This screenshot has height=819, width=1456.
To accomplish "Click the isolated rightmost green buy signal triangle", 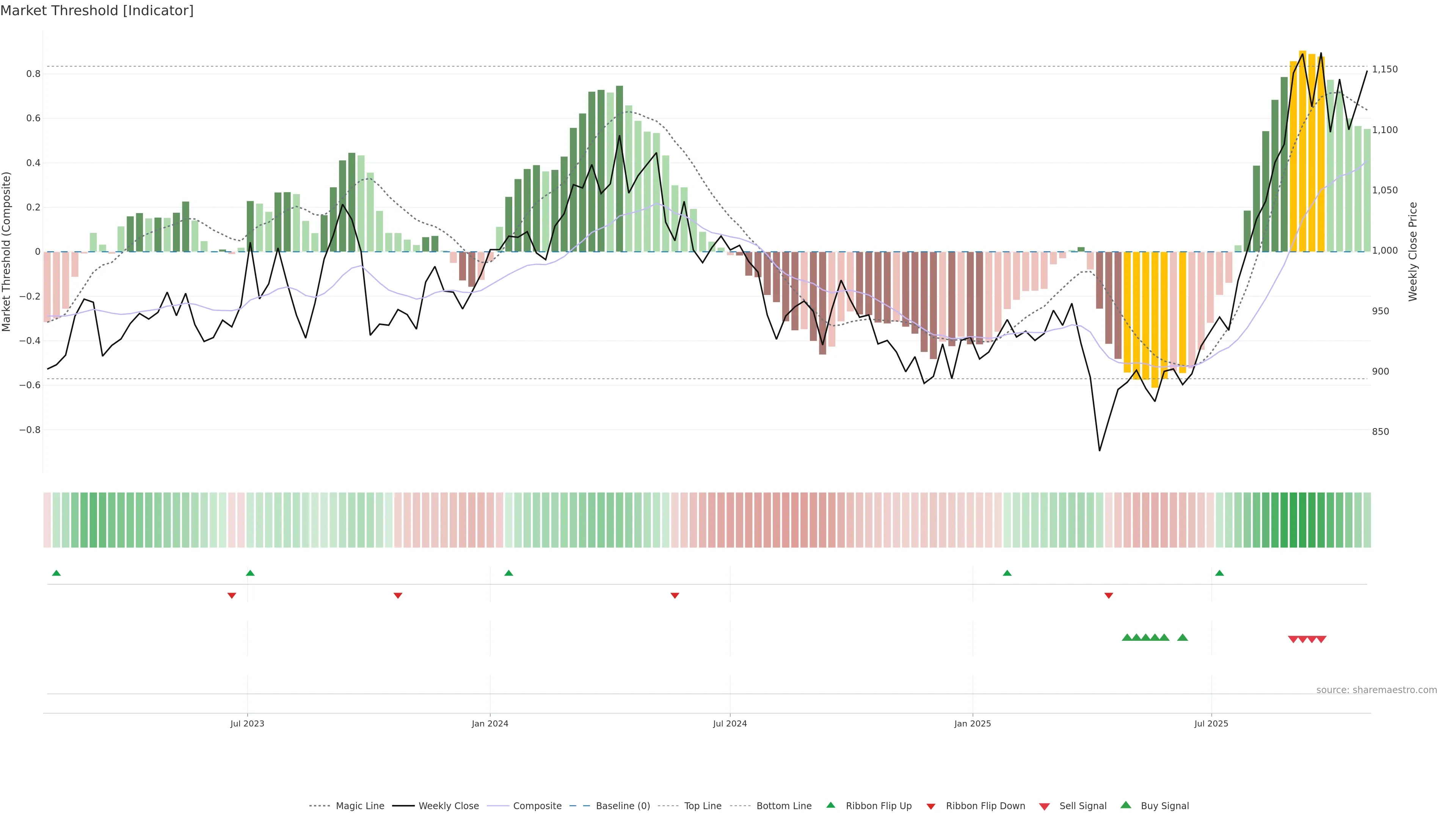I will (1183, 637).
